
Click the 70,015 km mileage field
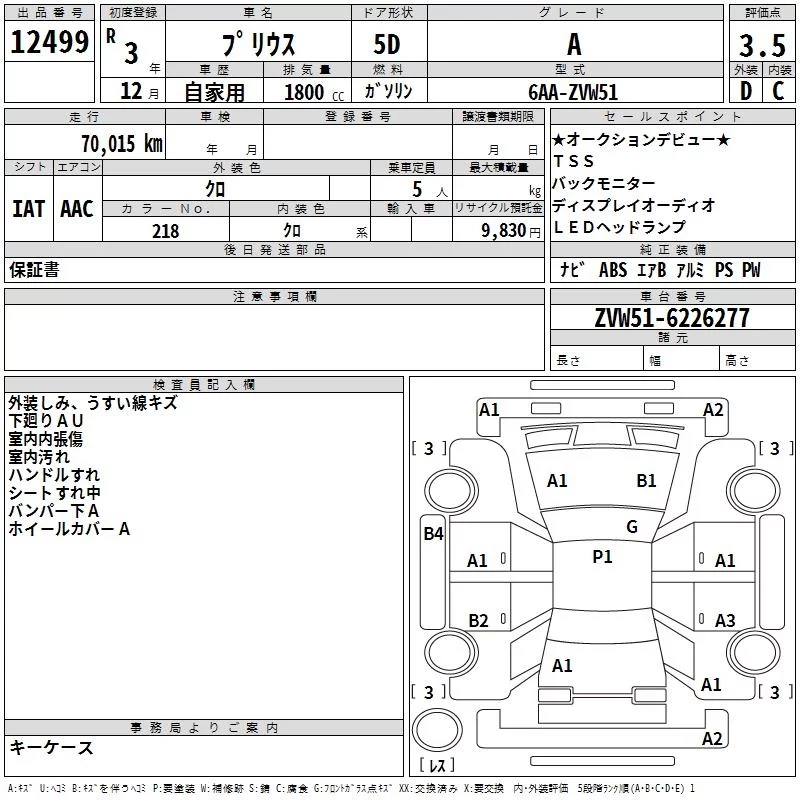click(x=85, y=142)
